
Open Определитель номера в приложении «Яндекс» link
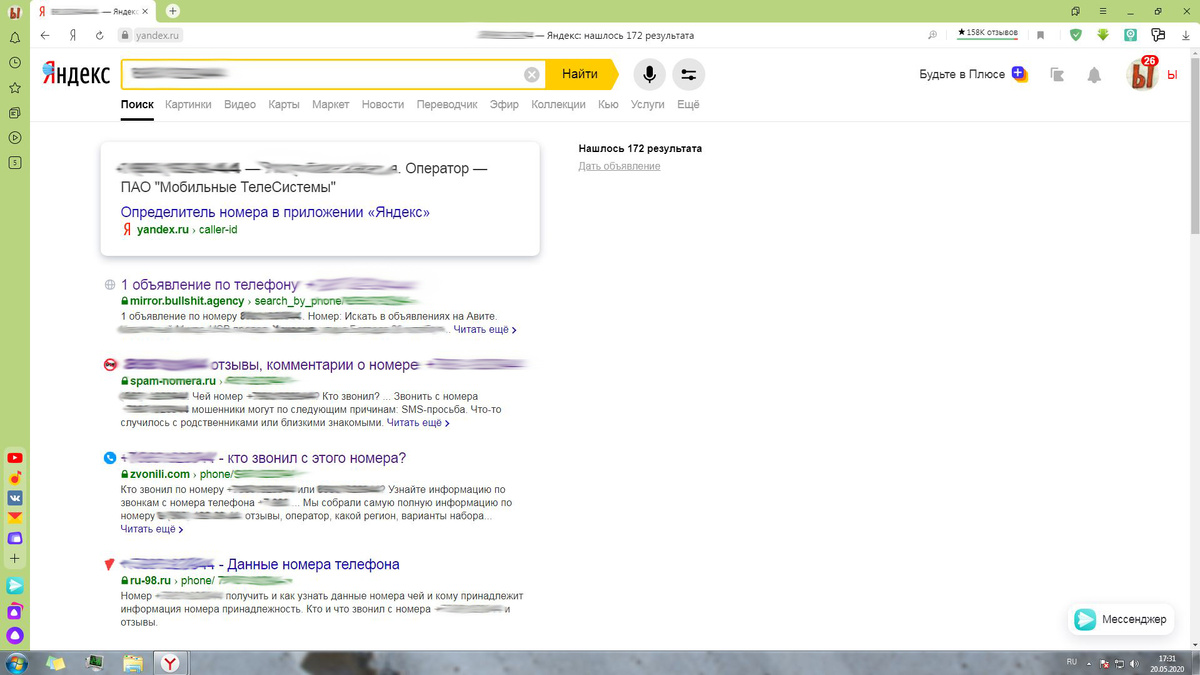click(x=275, y=212)
